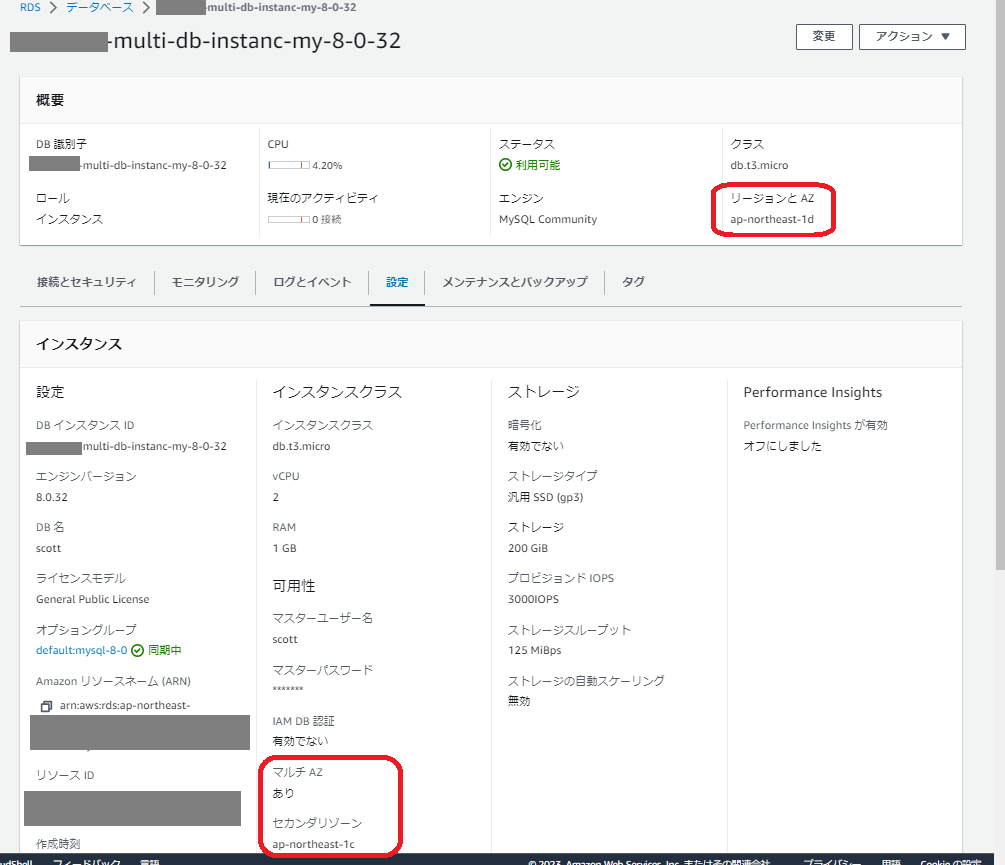Click the green available status check icon
This screenshot has height=865, width=1005.
tap(505, 165)
